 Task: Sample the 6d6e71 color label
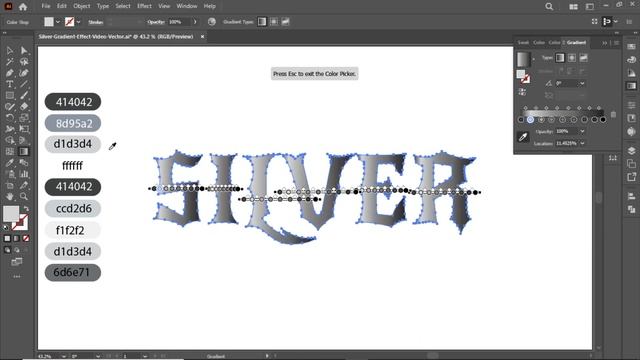(x=73, y=272)
